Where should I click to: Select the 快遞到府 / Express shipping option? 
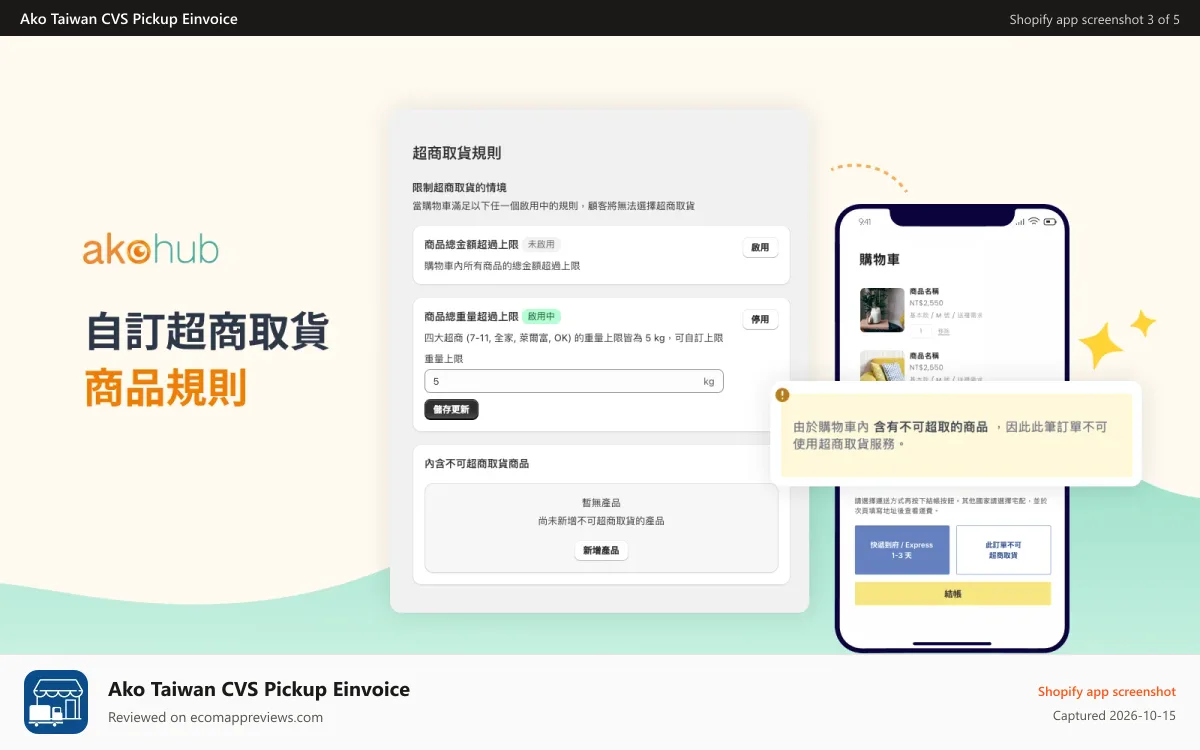[x=902, y=550]
